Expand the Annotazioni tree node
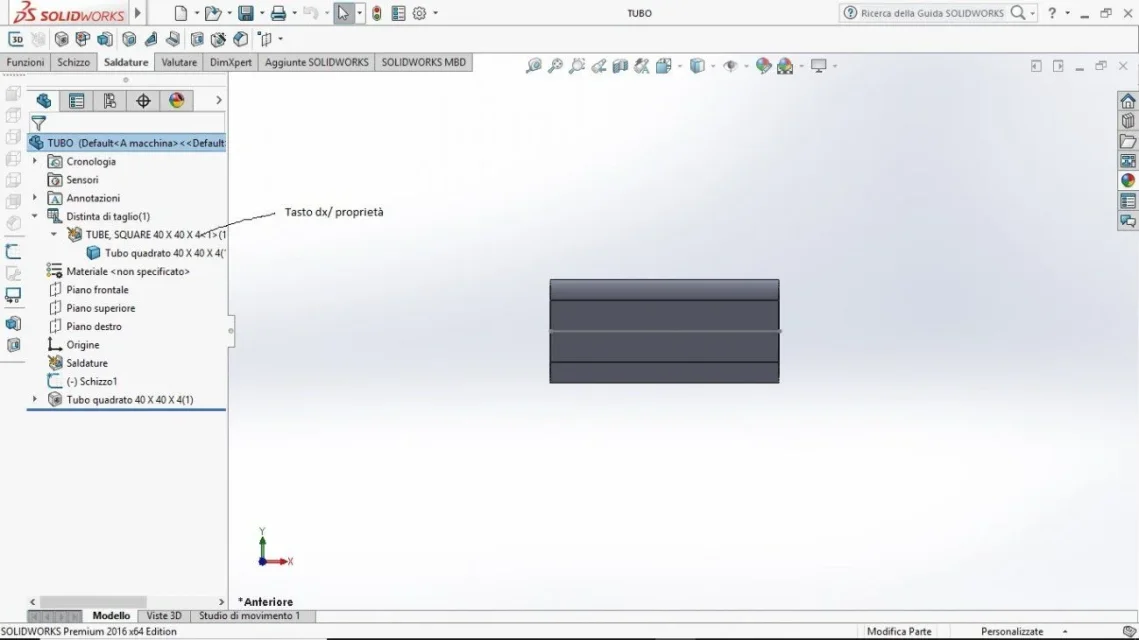The image size is (1139, 640). (x=34, y=198)
